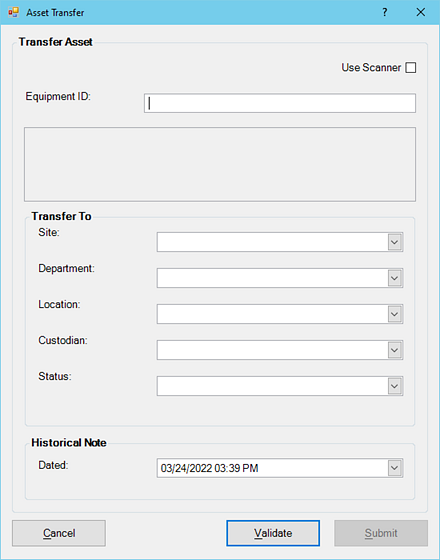Click the Department label

pyautogui.click(x=66, y=269)
